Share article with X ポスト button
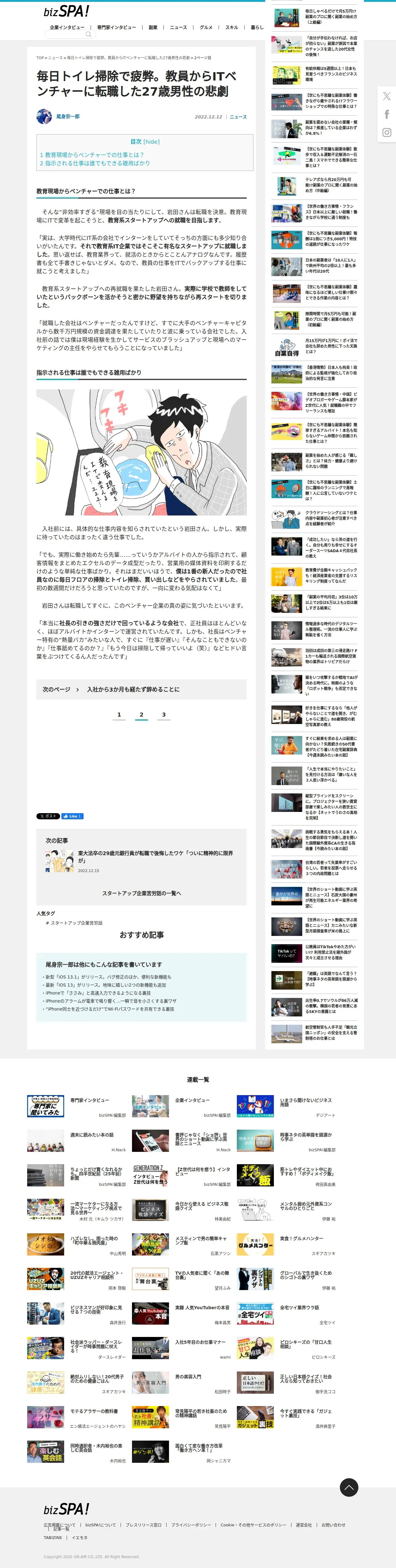The image size is (396, 1568). tap(48, 816)
